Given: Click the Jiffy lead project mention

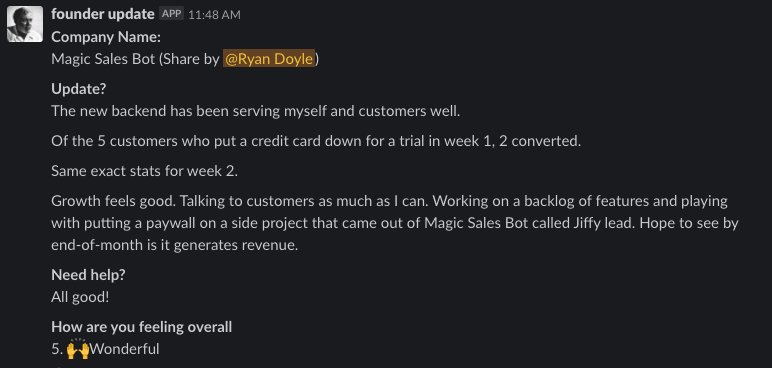Looking at the screenshot, I should click(x=604, y=223).
